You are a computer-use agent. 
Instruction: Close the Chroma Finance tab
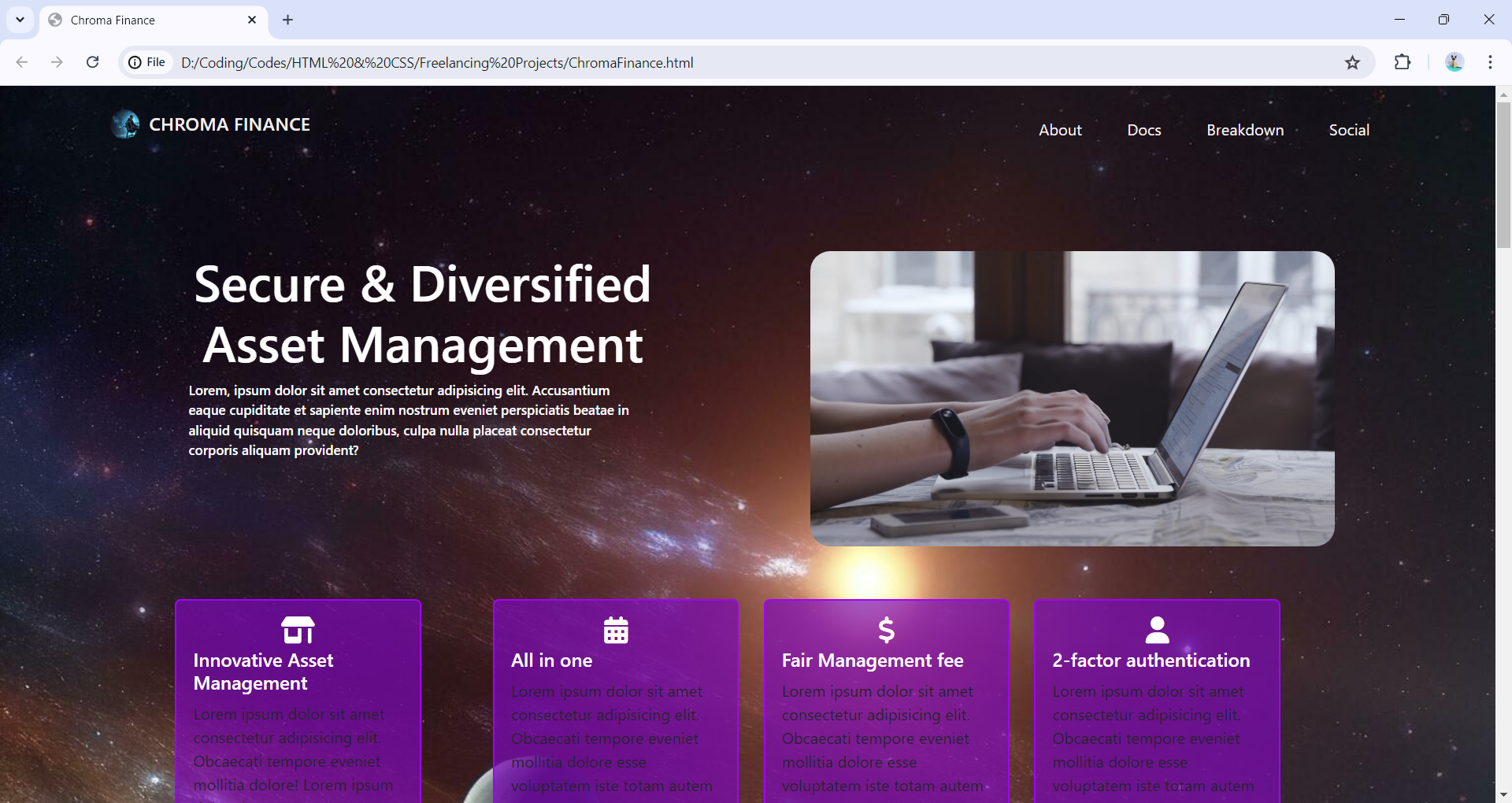252,20
